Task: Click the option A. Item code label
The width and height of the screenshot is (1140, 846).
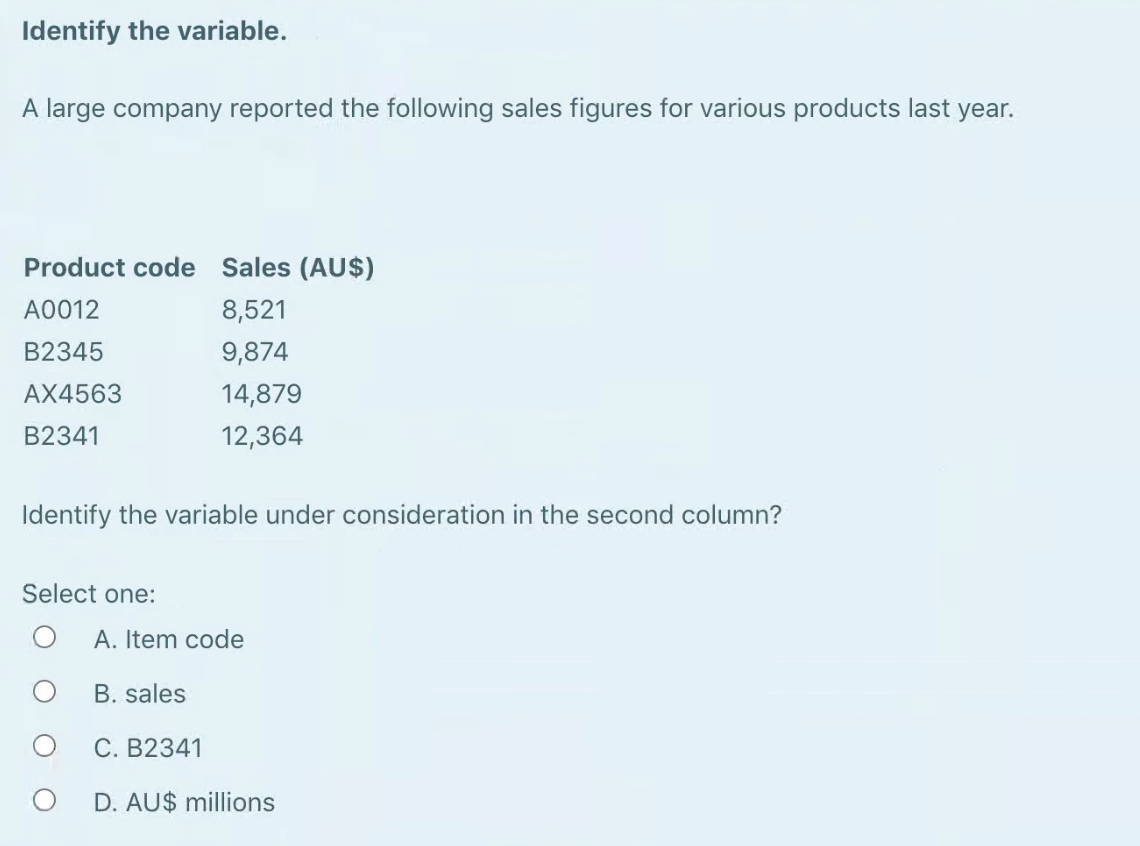Action: [x=168, y=639]
